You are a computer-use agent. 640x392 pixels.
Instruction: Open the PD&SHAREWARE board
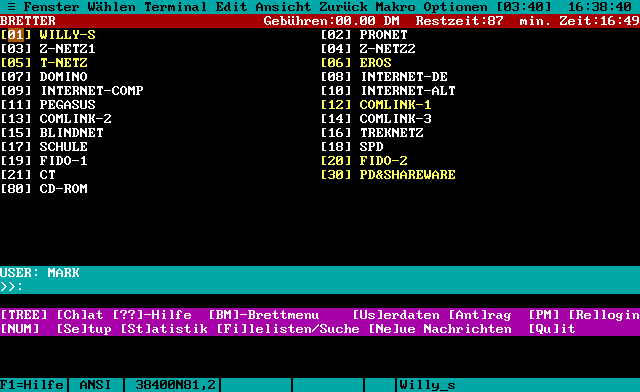click(x=388, y=175)
